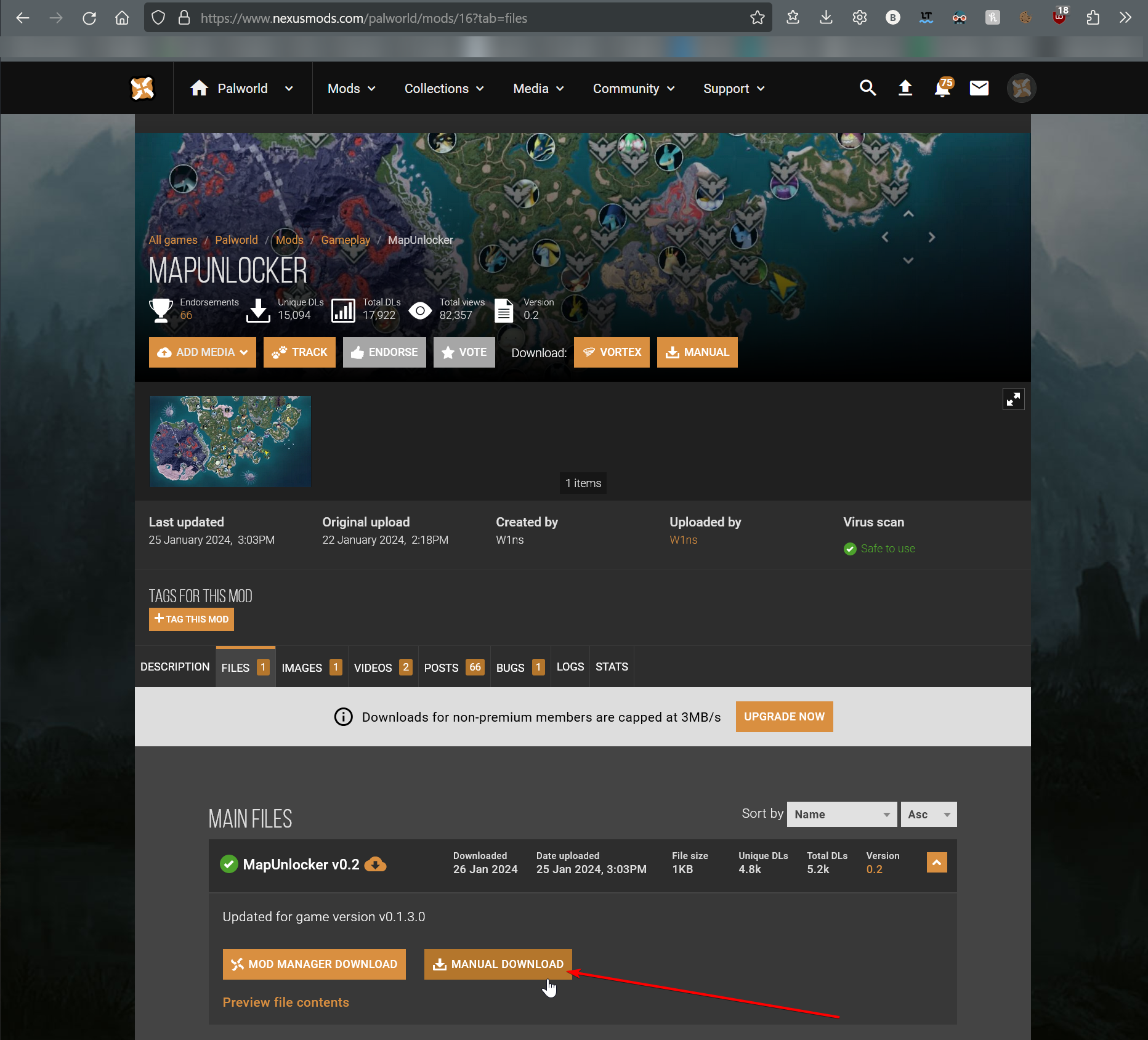Viewport: 1148px width, 1040px height.
Task: Expand the image gallery fullscreen icon
Action: [x=1013, y=400]
